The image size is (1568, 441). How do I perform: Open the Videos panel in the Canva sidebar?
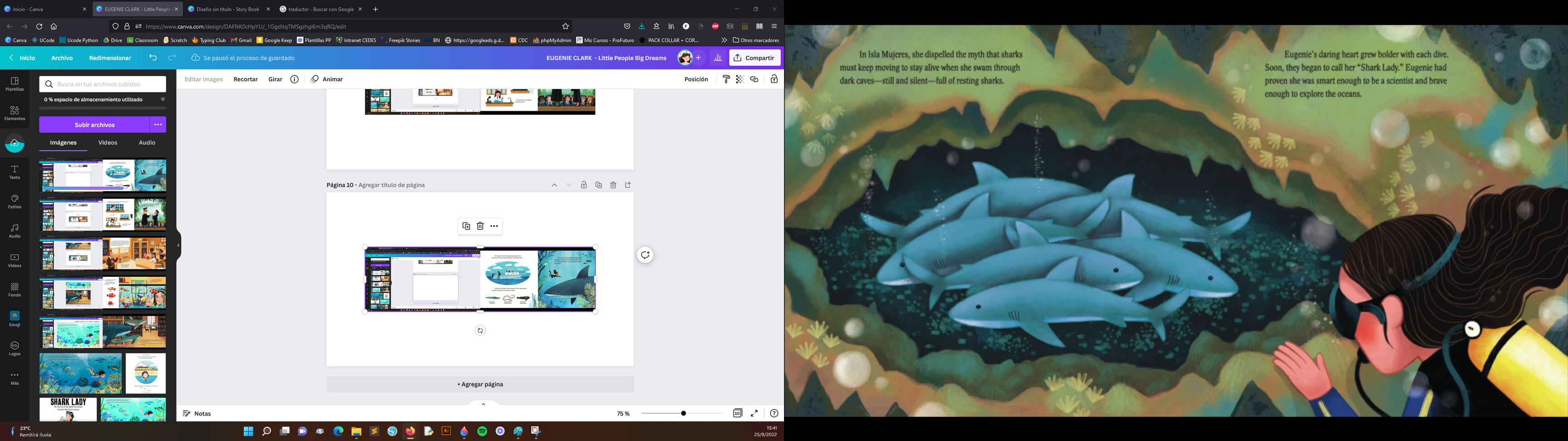pyautogui.click(x=15, y=261)
